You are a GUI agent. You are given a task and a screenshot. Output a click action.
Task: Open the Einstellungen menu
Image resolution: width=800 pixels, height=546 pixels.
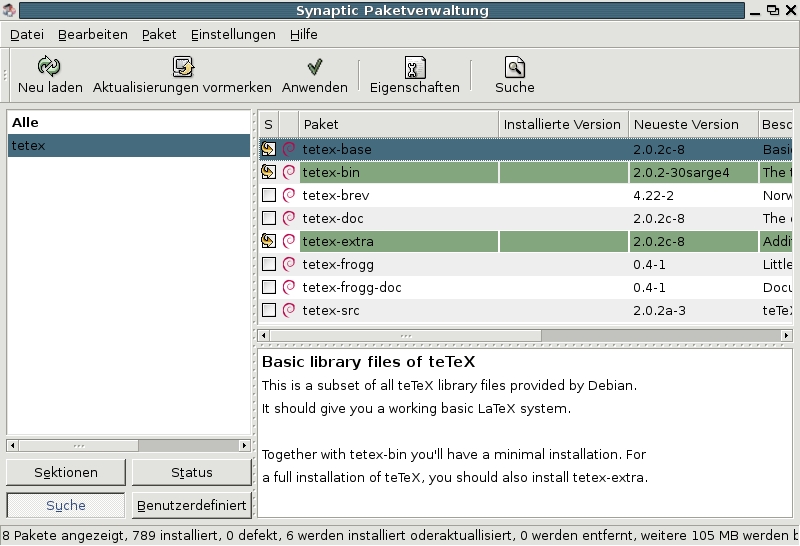[x=233, y=34]
